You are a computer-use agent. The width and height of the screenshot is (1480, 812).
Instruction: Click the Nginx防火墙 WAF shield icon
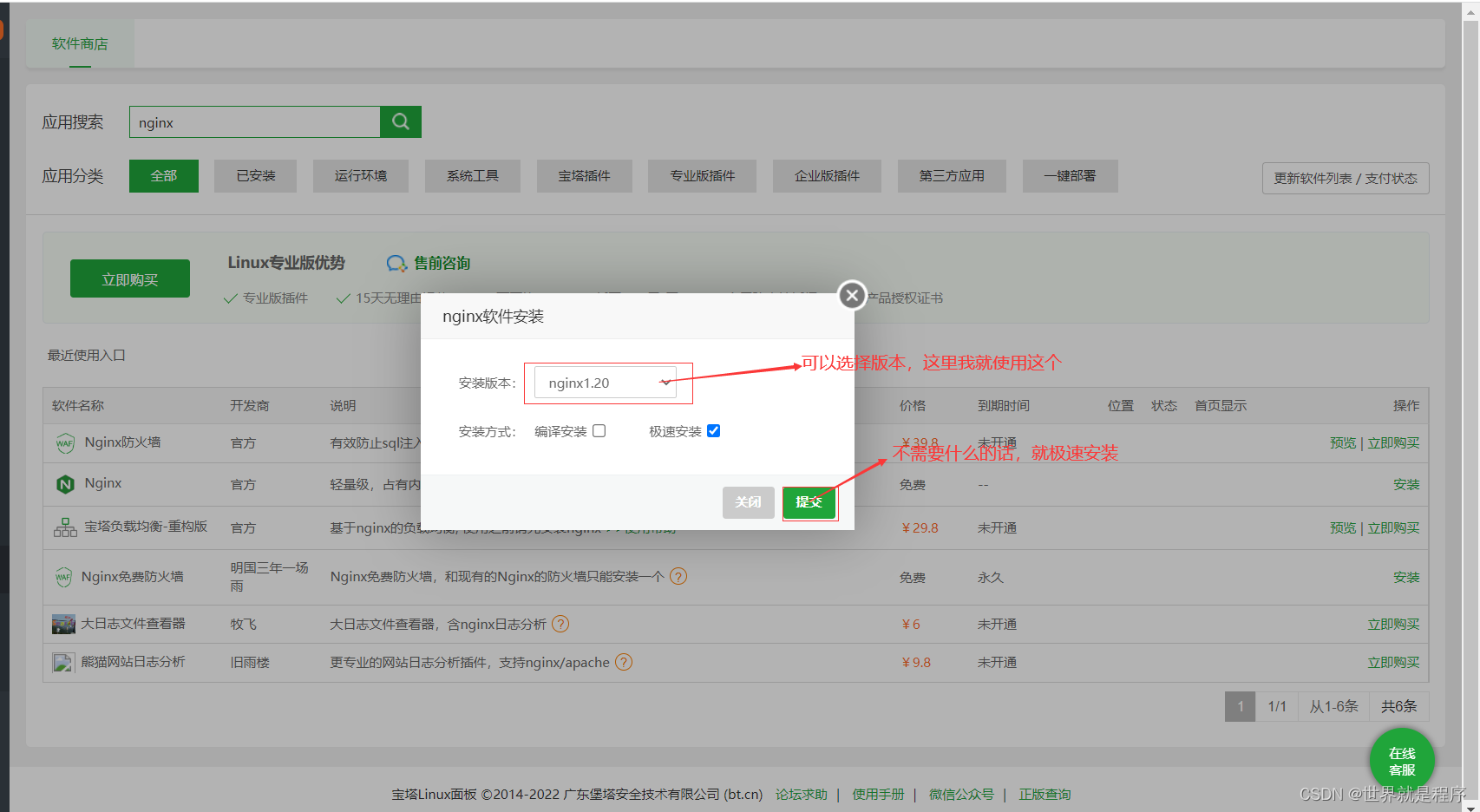pos(65,443)
